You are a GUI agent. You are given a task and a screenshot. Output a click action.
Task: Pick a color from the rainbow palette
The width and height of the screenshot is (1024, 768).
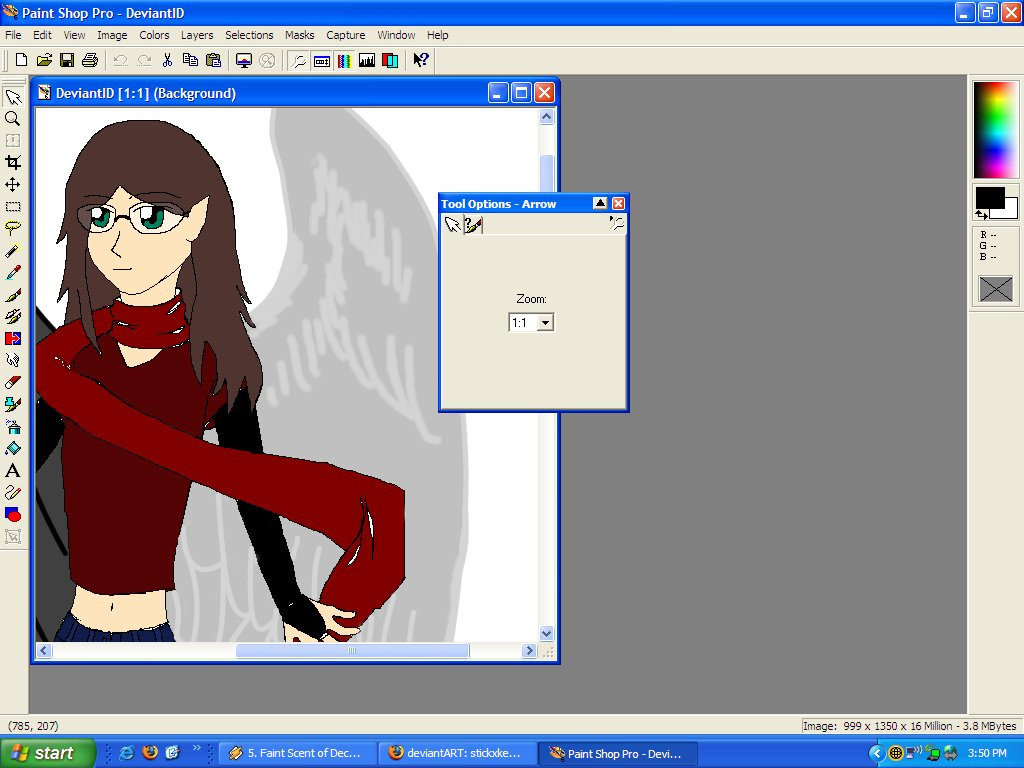click(x=995, y=129)
